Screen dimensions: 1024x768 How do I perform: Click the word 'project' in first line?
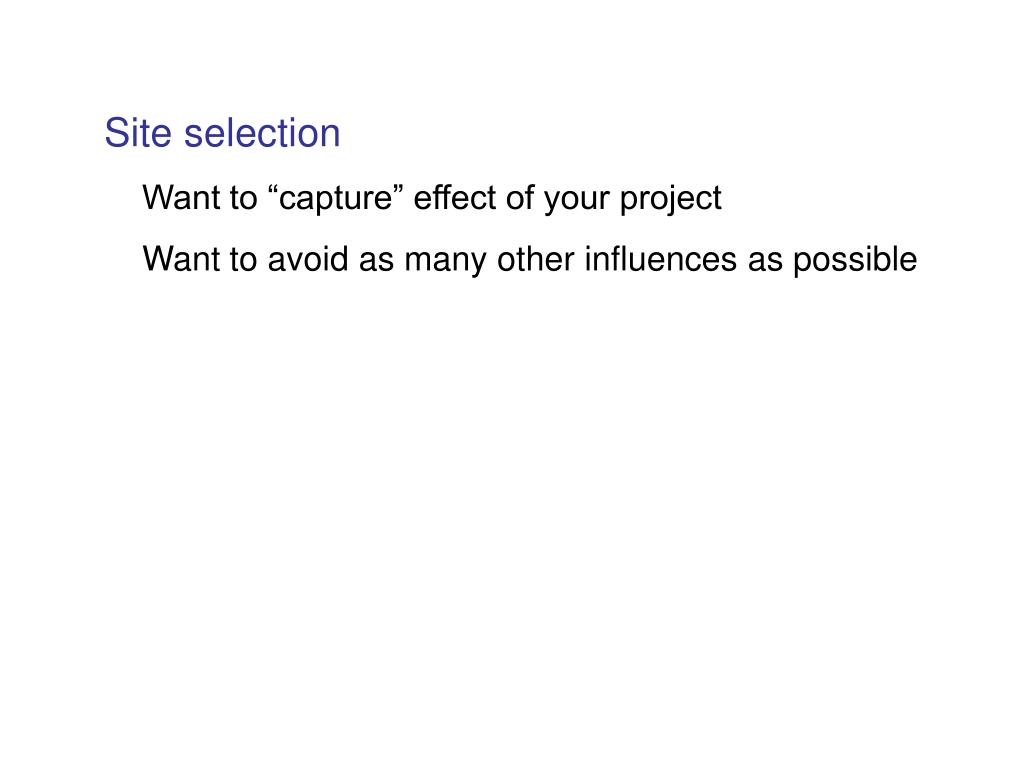click(670, 199)
